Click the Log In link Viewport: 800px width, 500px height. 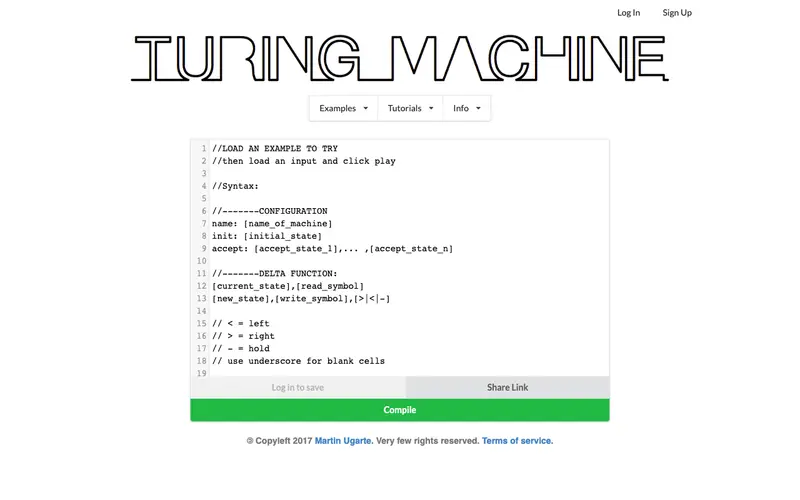[x=628, y=13]
